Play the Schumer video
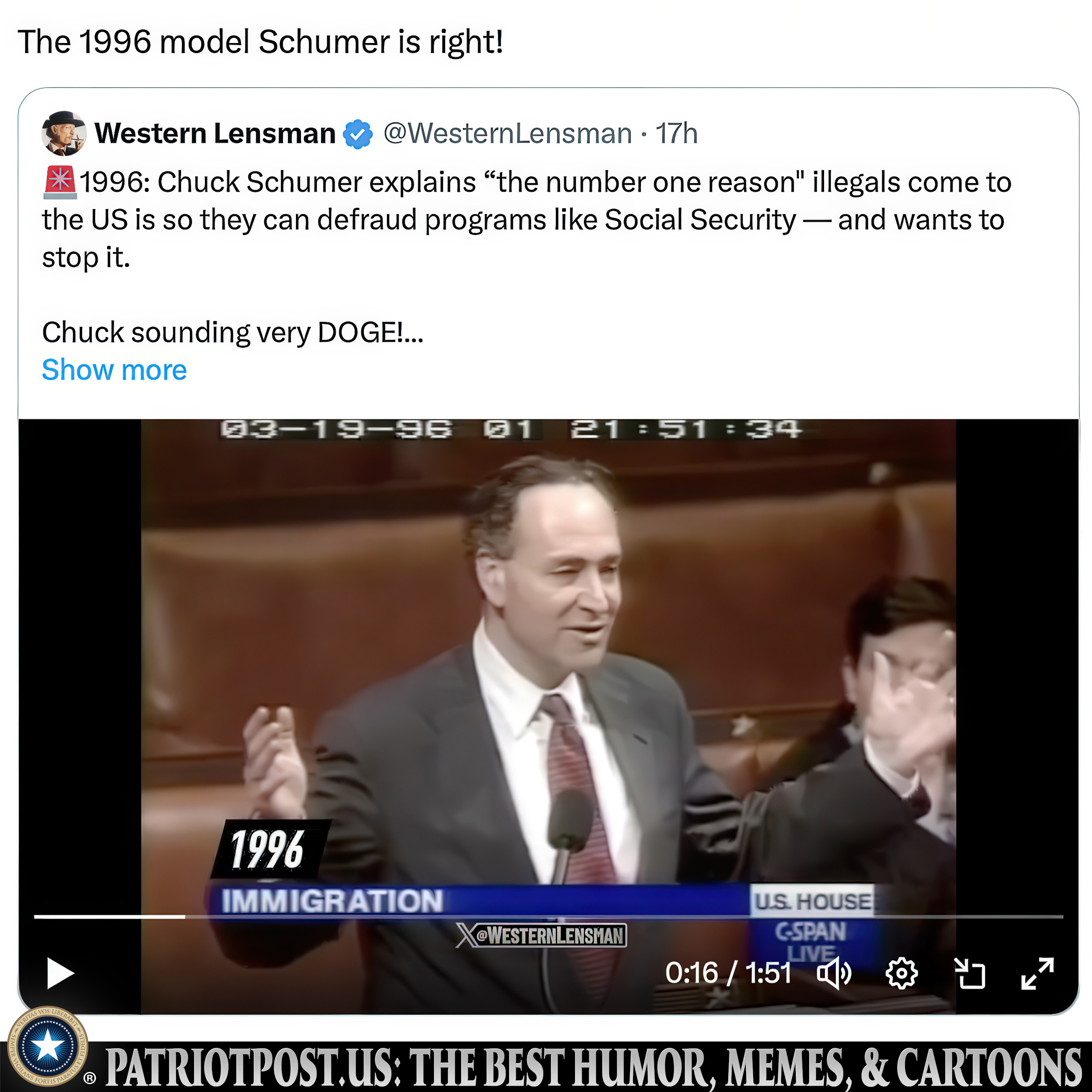 click(x=60, y=973)
